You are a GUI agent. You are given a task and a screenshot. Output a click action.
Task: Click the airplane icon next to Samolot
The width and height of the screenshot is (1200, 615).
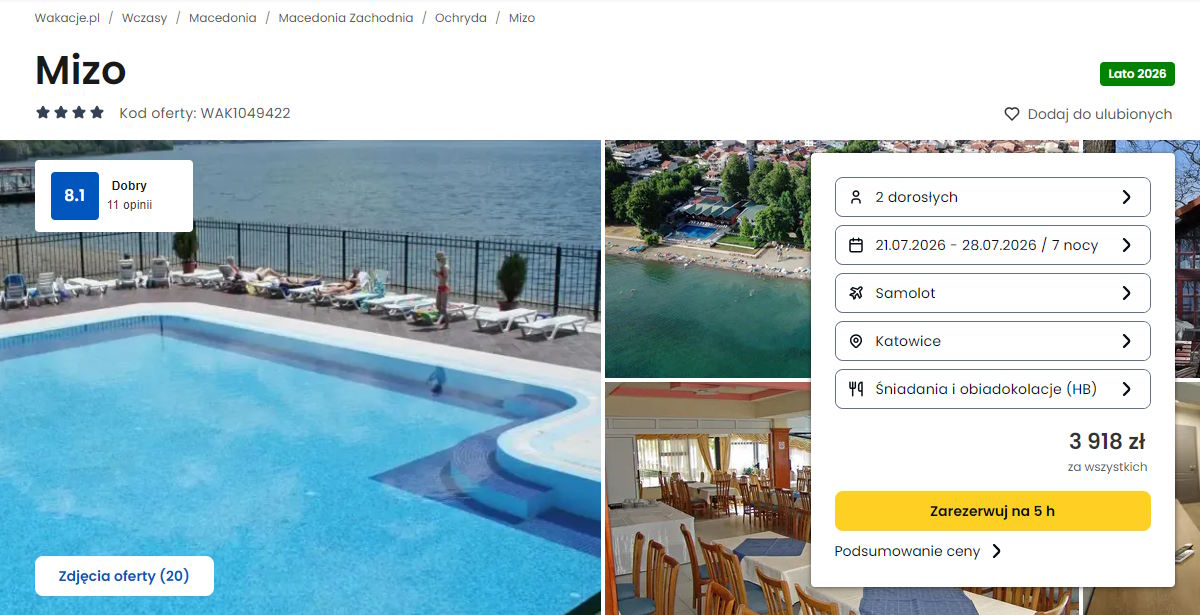coord(855,293)
